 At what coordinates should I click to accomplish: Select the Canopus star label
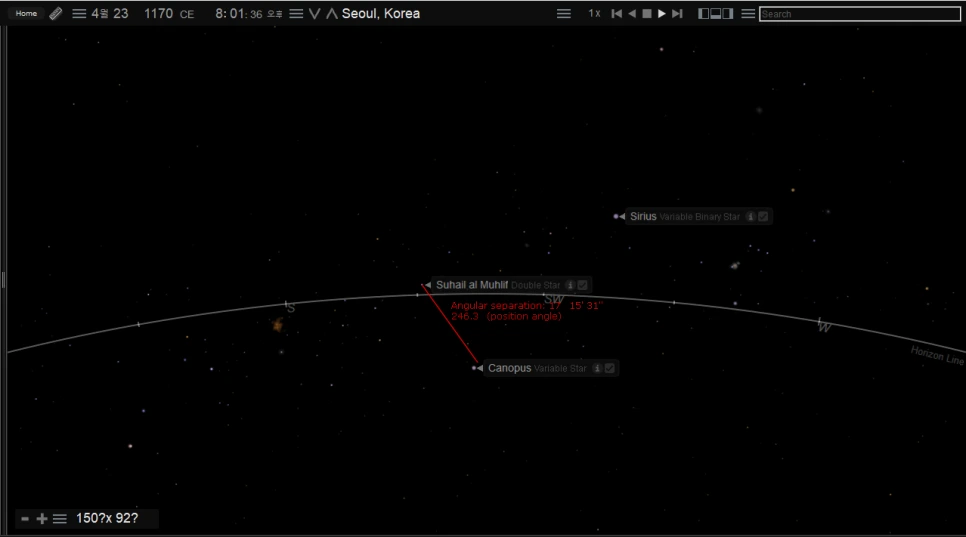pyautogui.click(x=509, y=368)
